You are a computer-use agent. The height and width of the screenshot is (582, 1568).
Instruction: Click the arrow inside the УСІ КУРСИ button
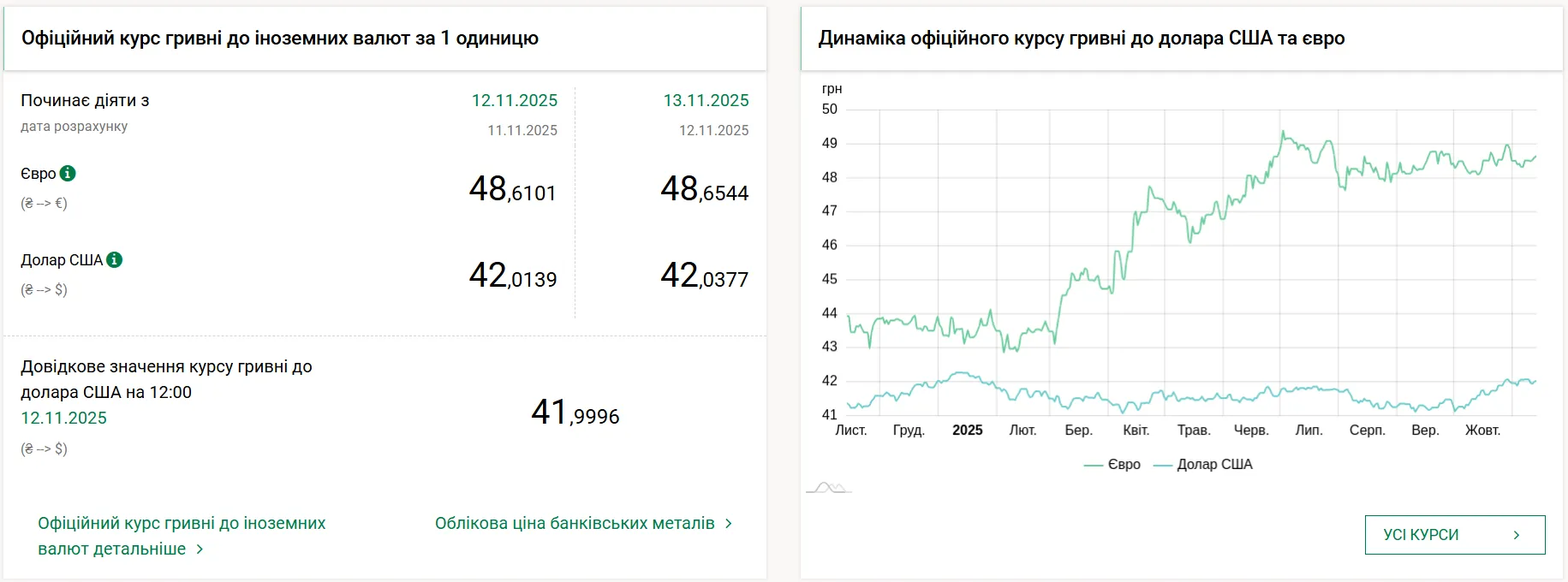[x=1517, y=535]
